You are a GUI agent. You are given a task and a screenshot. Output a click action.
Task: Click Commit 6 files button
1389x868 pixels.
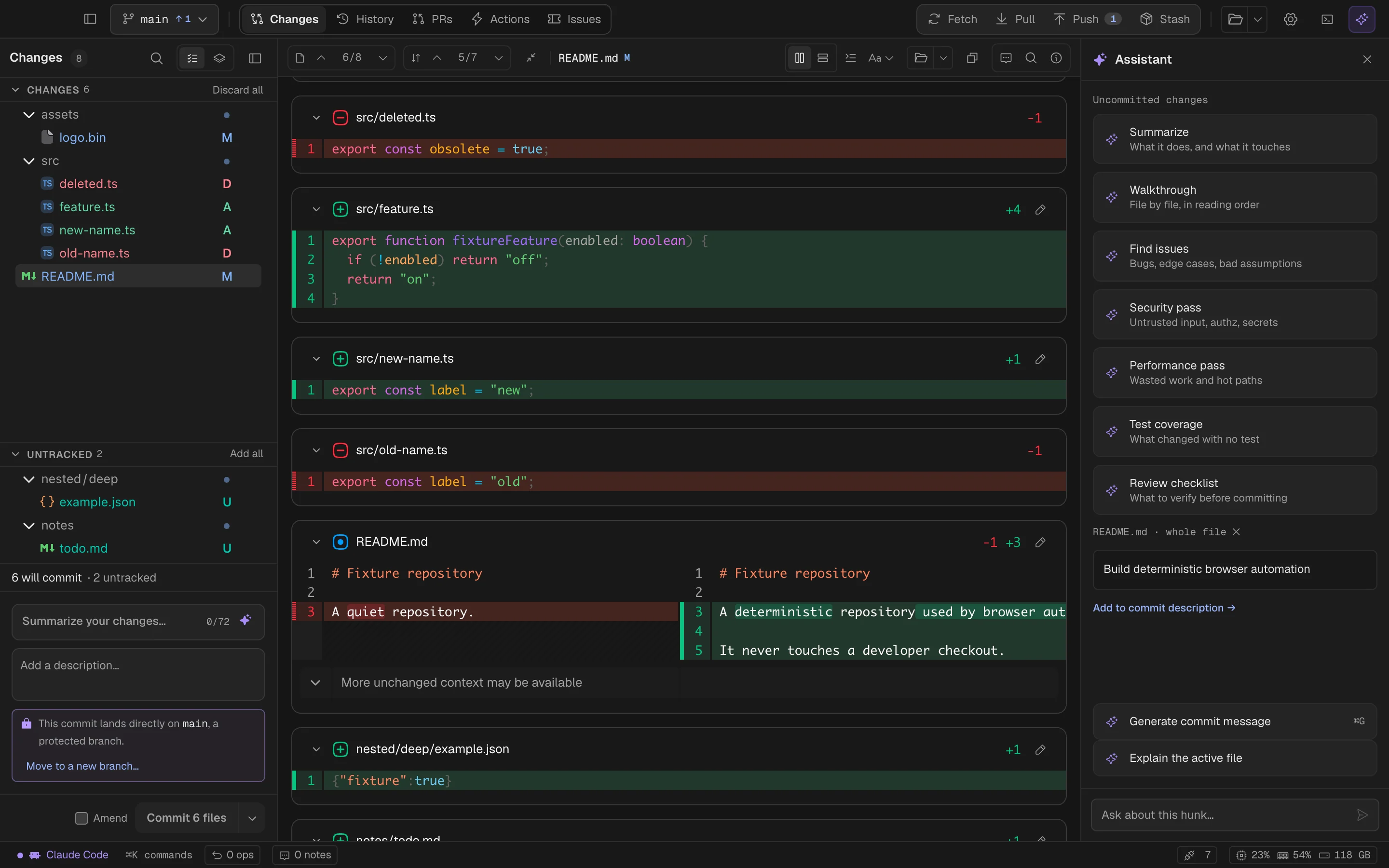(x=187, y=817)
